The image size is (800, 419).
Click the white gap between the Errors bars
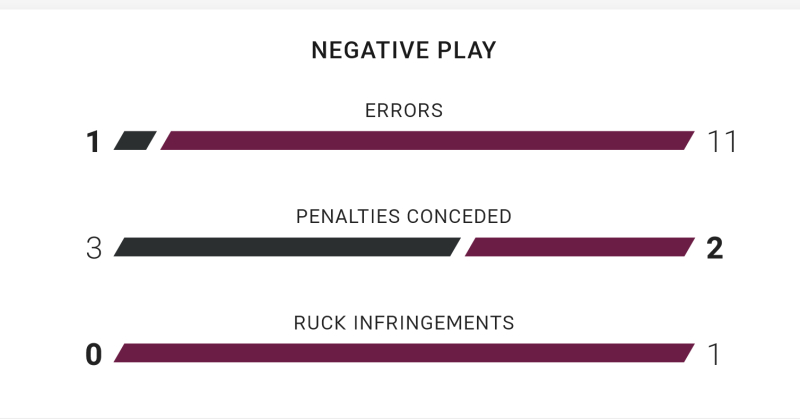click(159, 140)
